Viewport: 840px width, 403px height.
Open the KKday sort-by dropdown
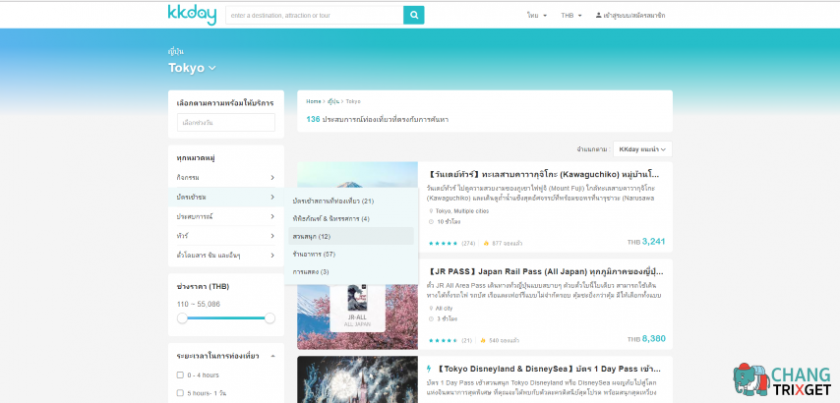(x=642, y=149)
